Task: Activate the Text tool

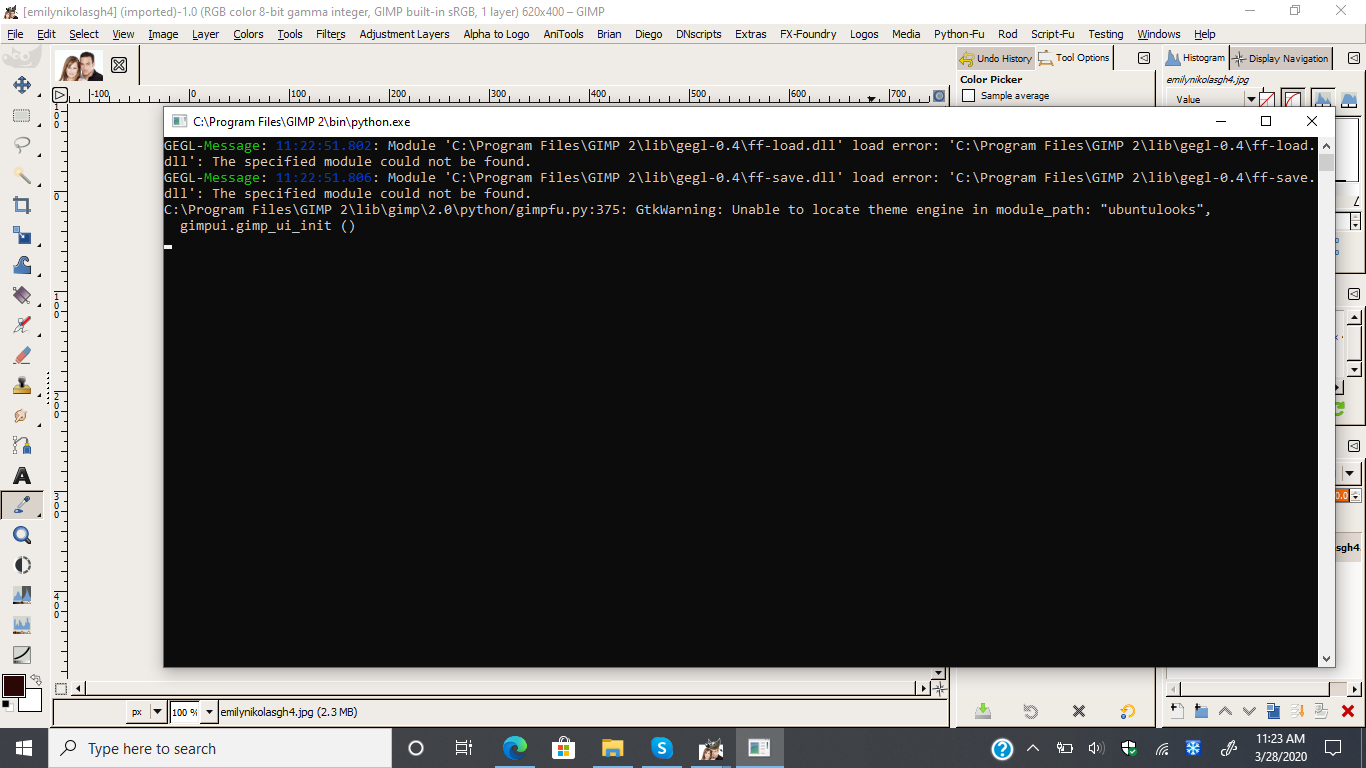Action: tap(21, 475)
